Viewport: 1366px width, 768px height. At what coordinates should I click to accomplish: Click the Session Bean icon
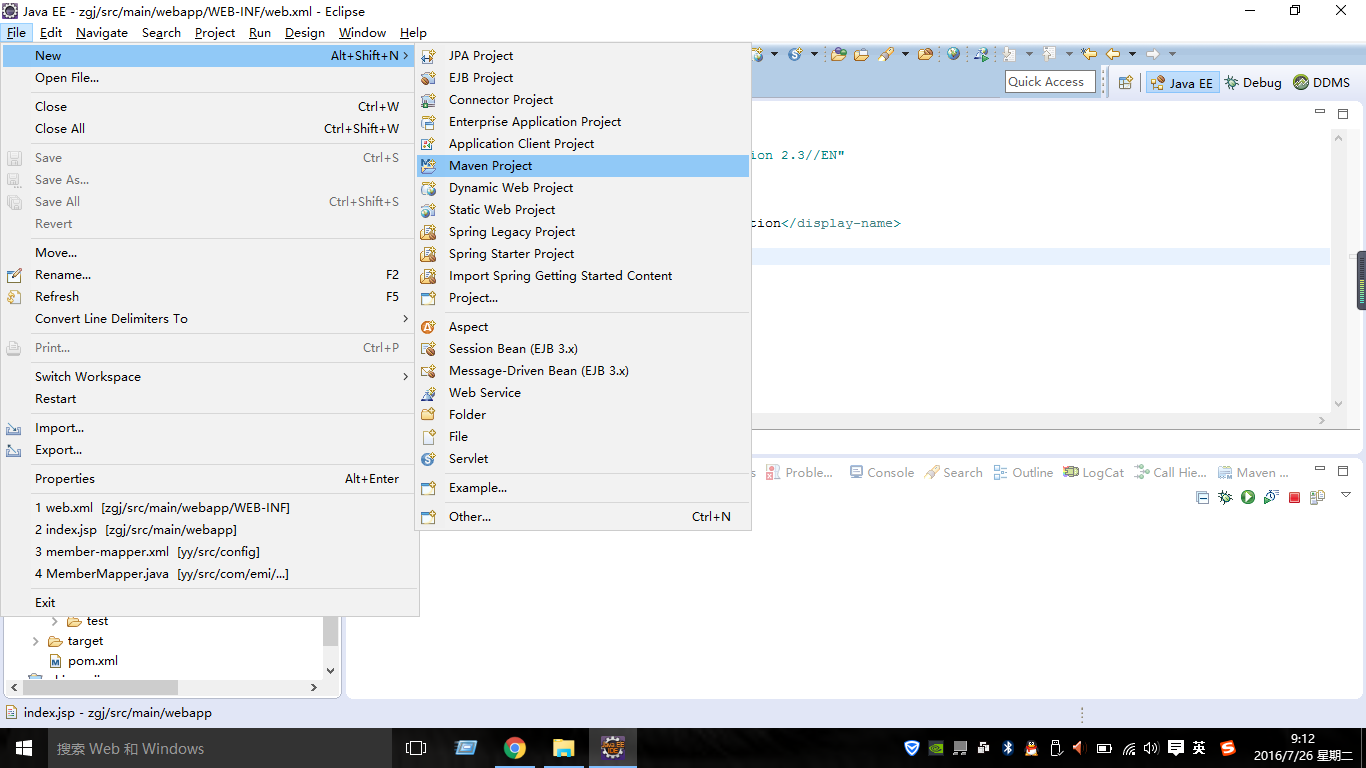428,349
